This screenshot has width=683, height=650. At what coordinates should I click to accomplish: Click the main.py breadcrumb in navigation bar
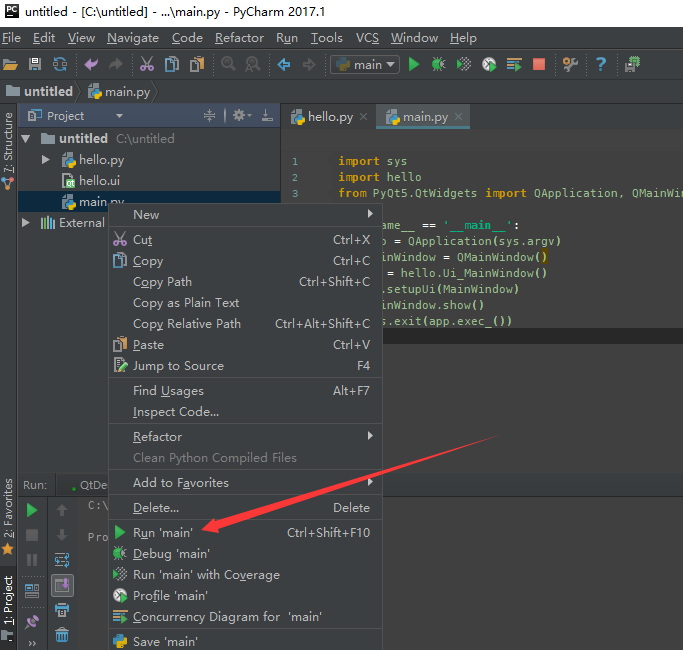(120, 91)
